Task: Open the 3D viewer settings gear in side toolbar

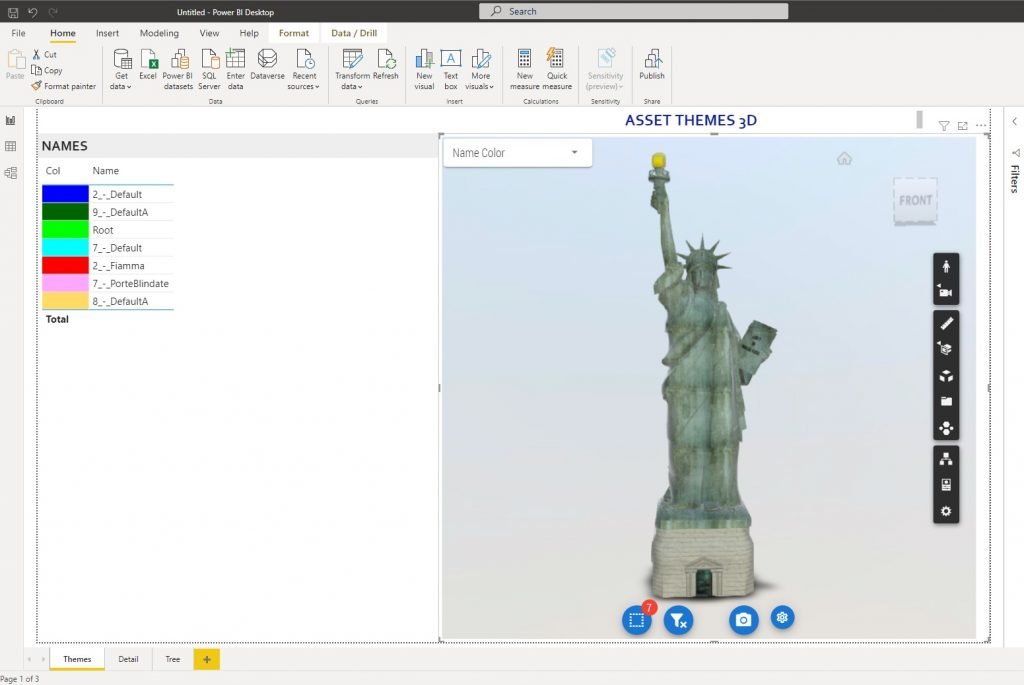Action: [946, 511]
